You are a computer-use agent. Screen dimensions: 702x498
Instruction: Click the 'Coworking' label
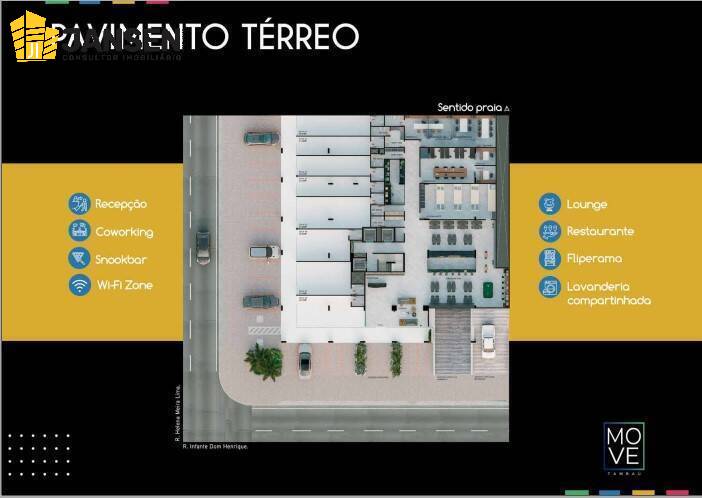[124, 232]
